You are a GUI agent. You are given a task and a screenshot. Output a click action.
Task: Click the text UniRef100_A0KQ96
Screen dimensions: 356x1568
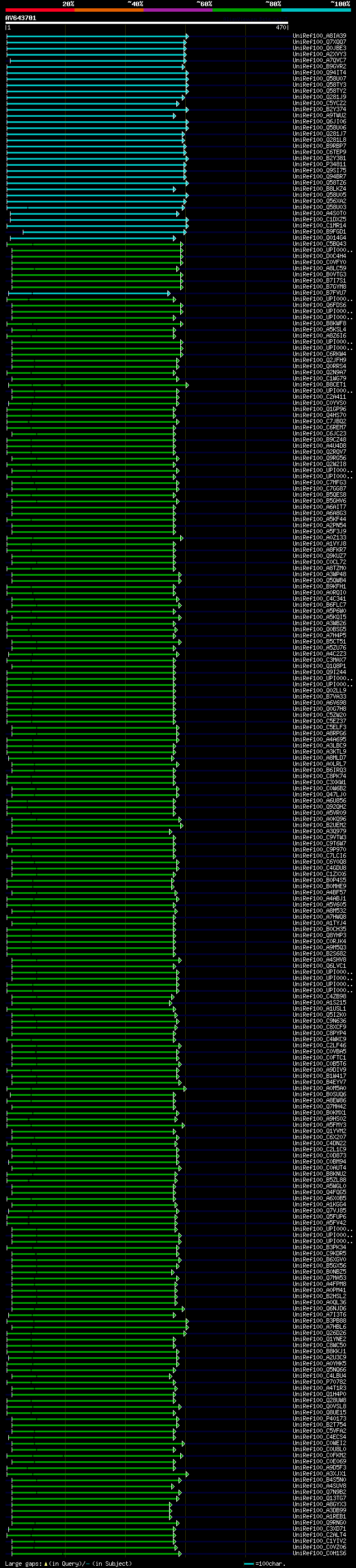tap(319, 819)
